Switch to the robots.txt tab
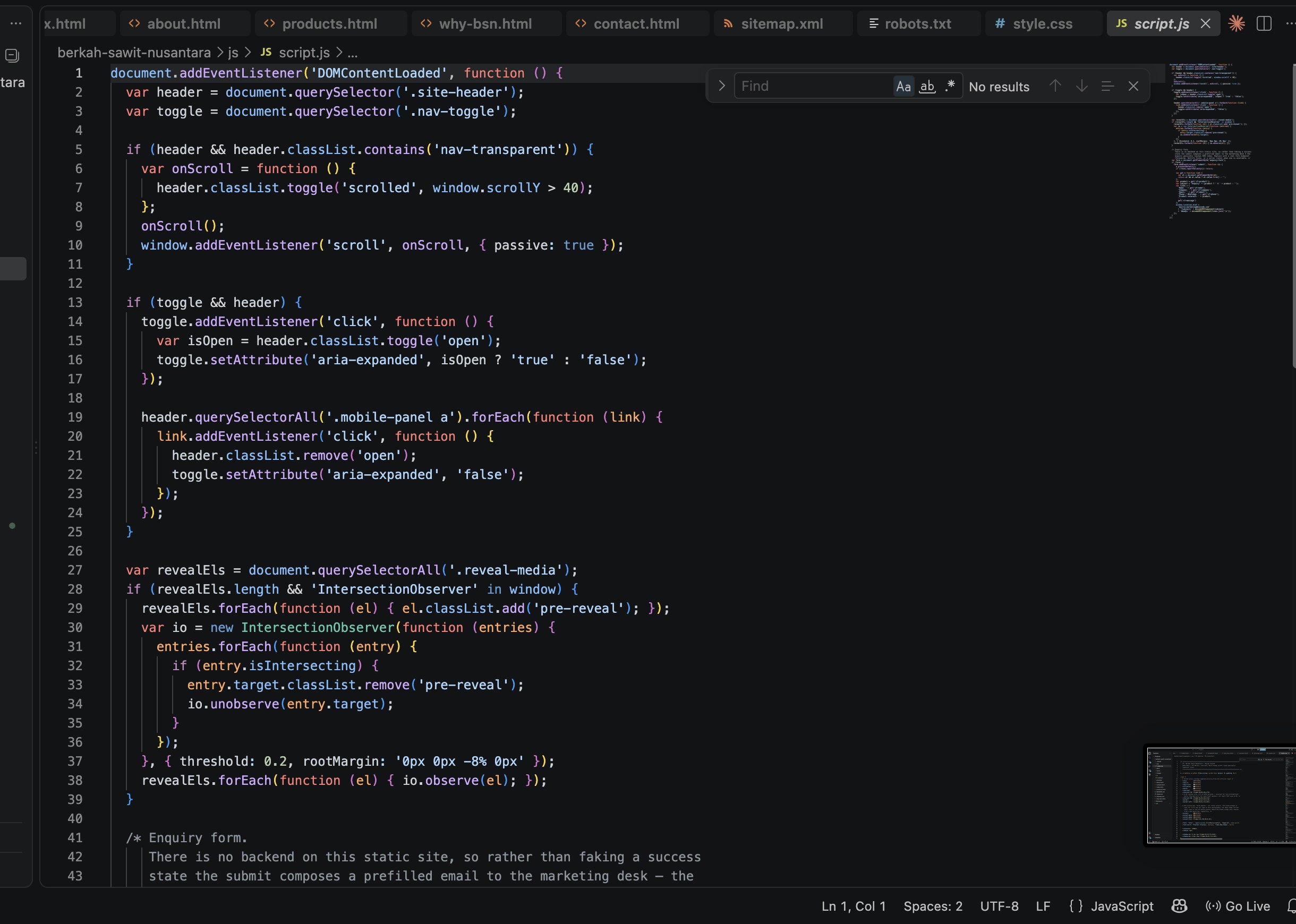 [x=918, y=24]
